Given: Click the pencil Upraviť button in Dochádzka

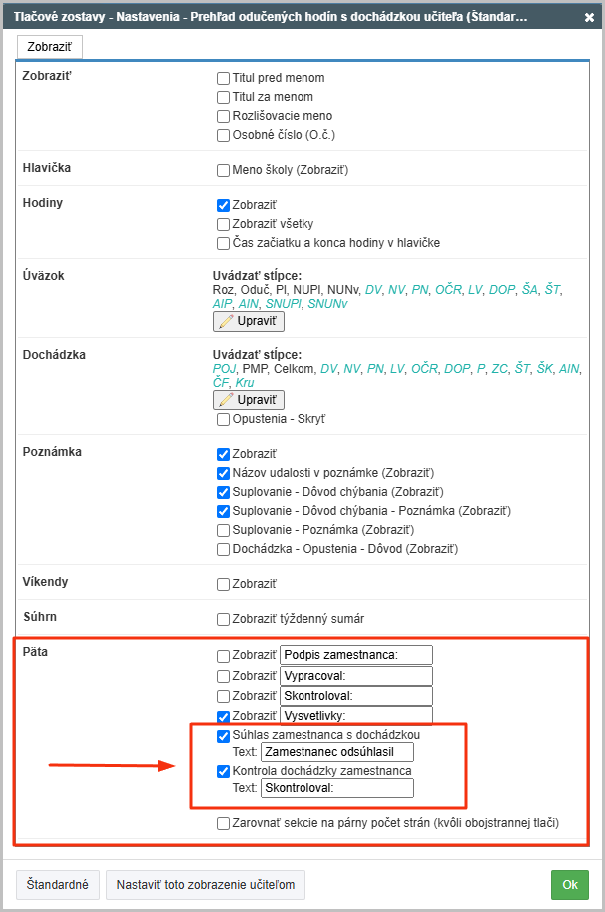Looking at the screenshot, I should pyautogui.click(x=249, y=400).
